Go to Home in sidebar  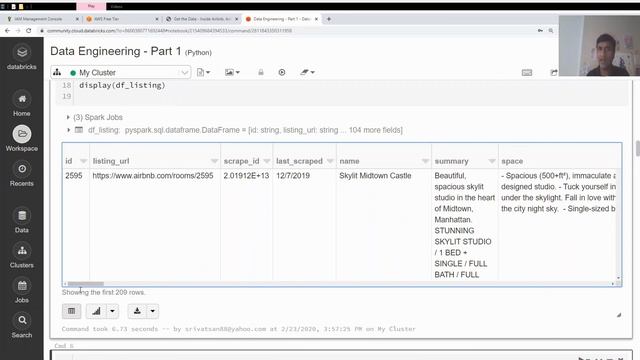22,104
